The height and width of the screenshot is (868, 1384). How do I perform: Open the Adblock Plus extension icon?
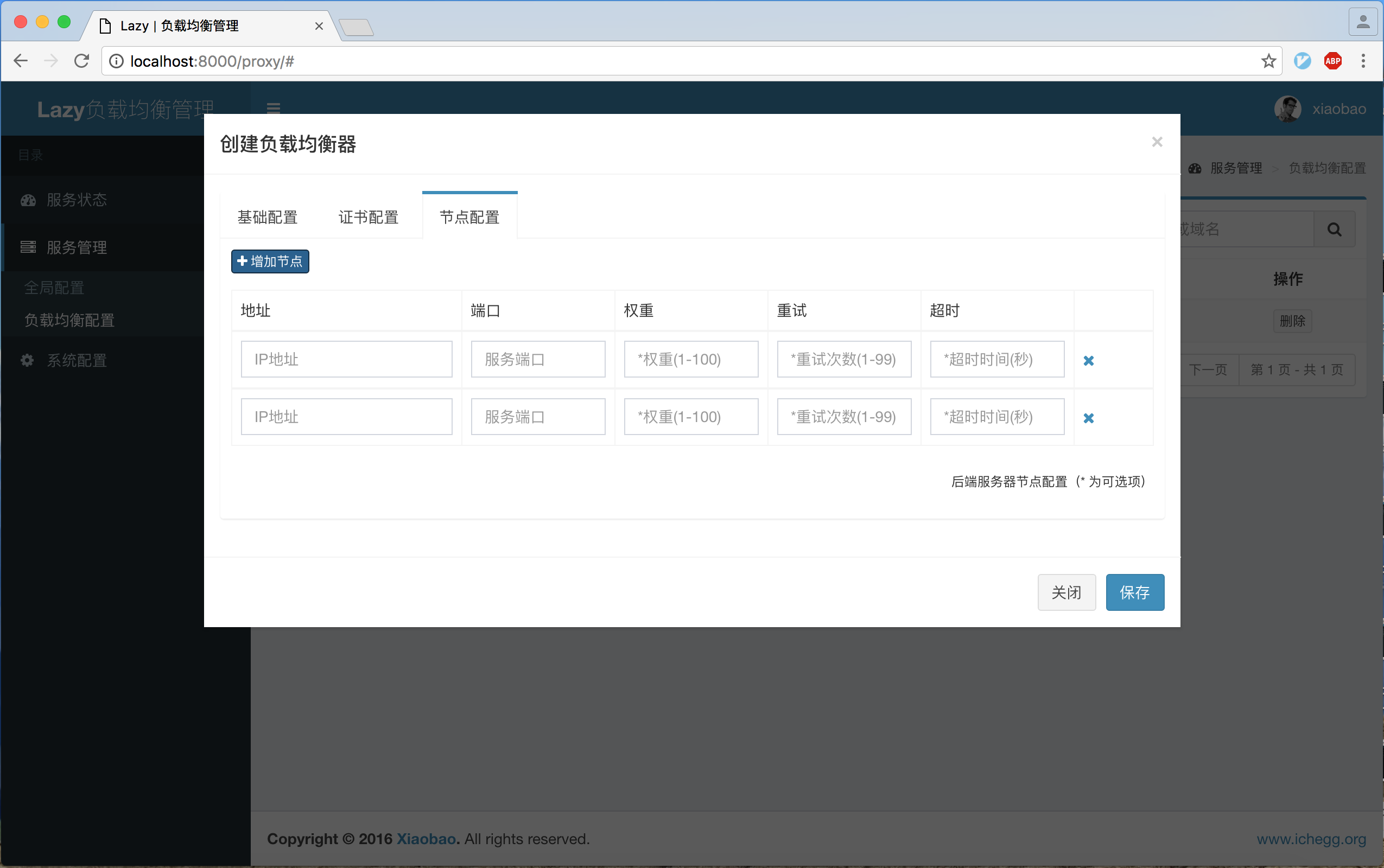click(1332, 61)
